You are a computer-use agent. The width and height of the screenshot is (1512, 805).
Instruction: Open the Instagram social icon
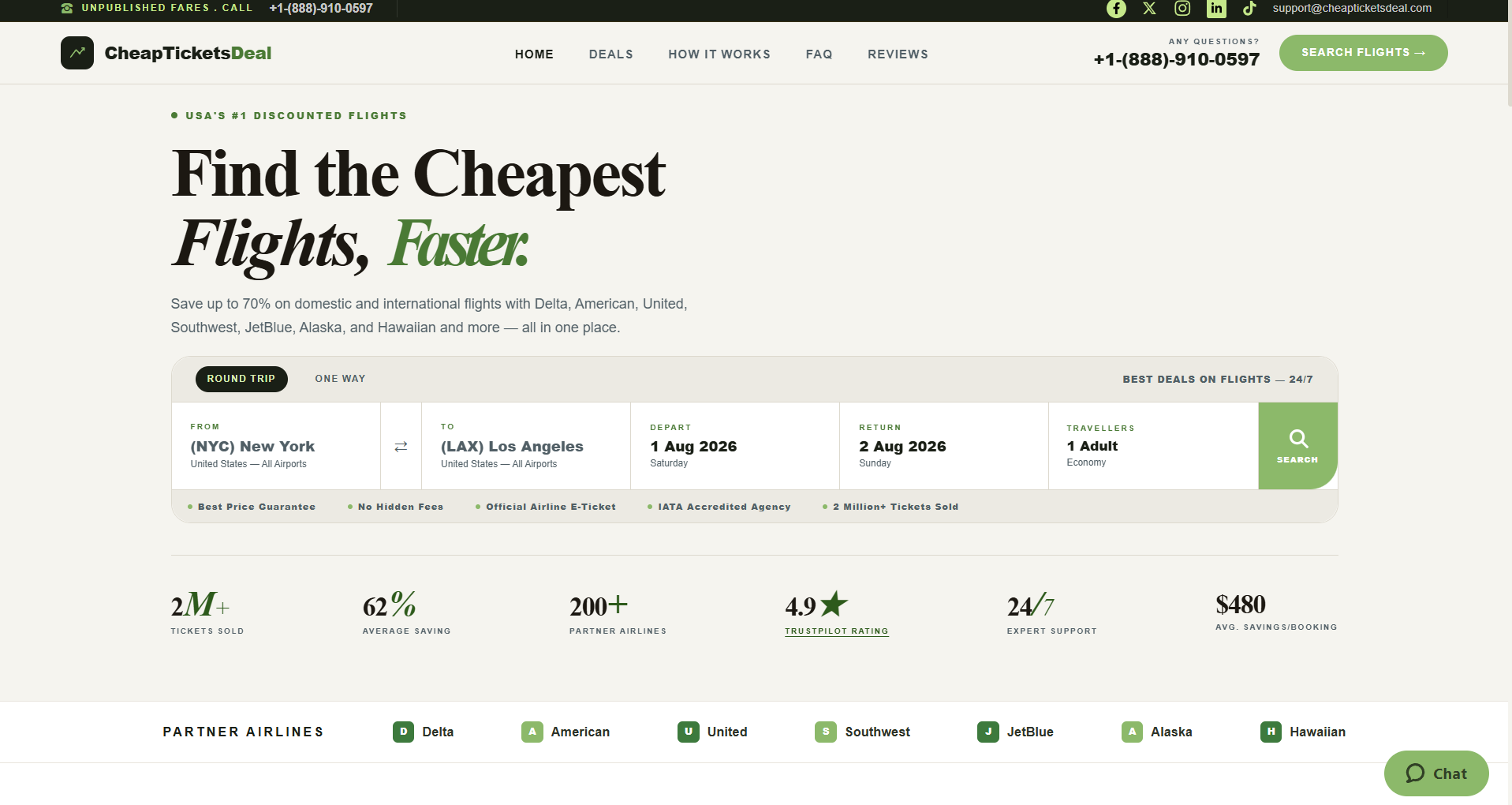click(1182, 9)
